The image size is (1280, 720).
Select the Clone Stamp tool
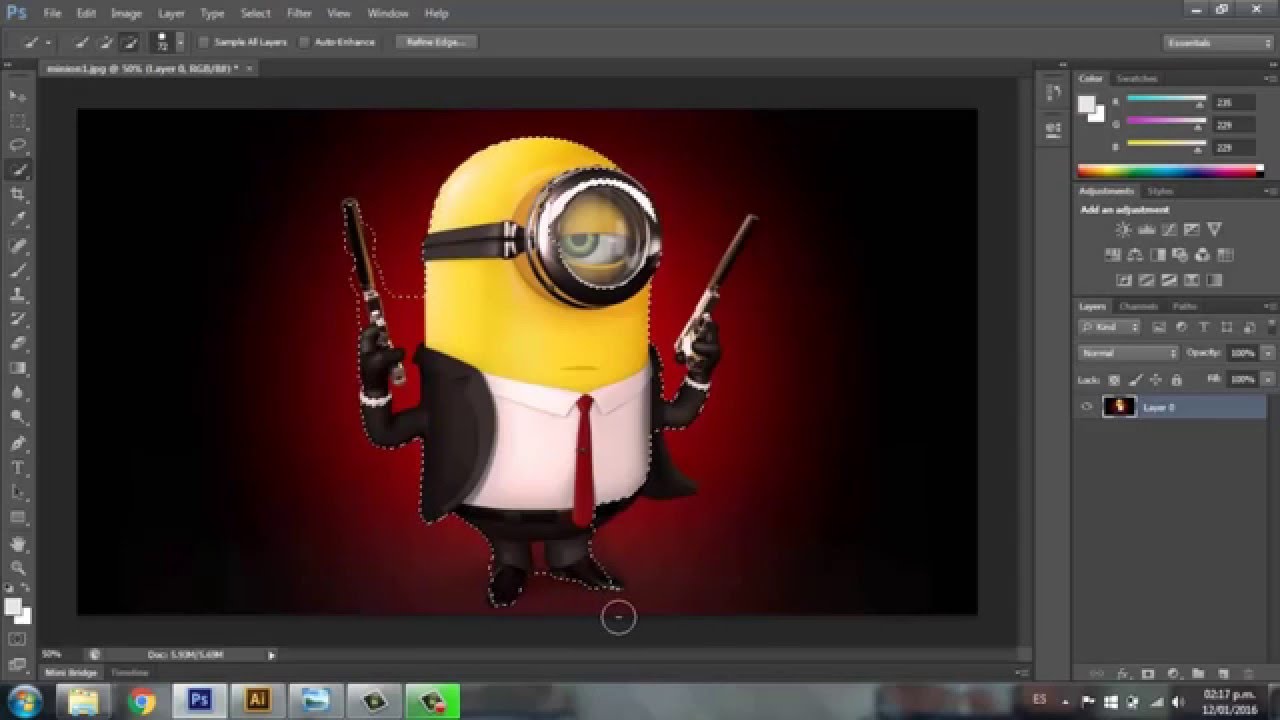18,295
